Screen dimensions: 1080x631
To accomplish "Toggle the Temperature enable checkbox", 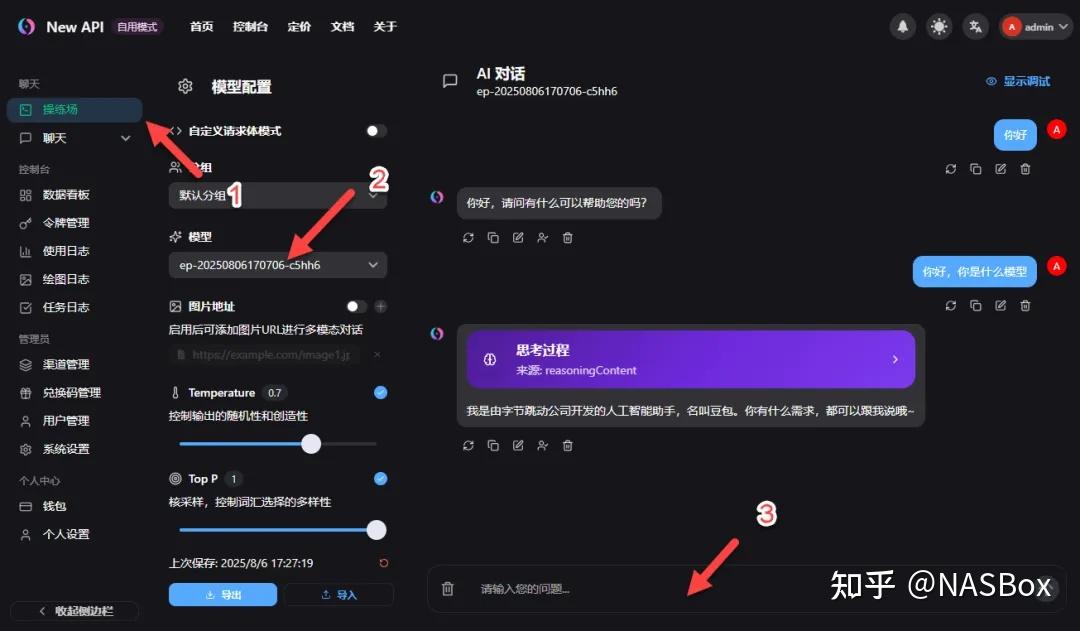I will click(380, 393).
